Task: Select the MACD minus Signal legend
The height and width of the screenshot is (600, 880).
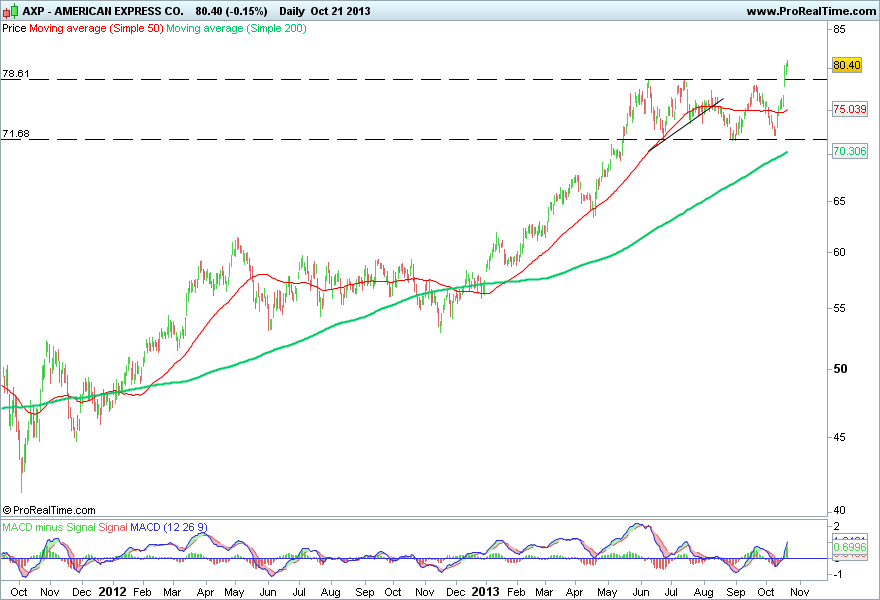Action: pyautogui.click(x=49, y=527)
